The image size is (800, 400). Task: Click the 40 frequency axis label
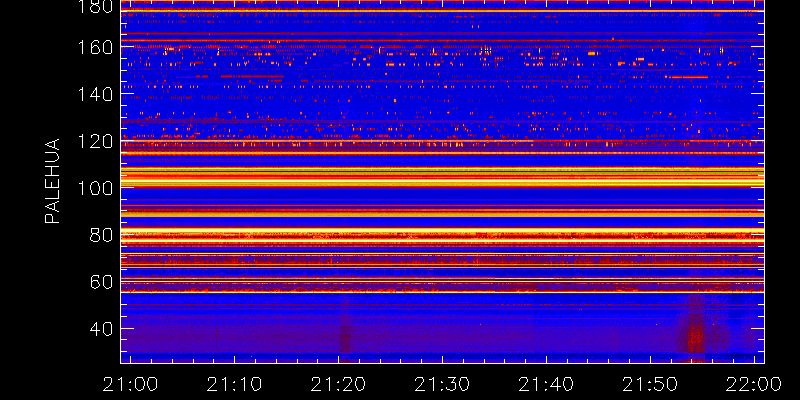click(x=101, y=329)
